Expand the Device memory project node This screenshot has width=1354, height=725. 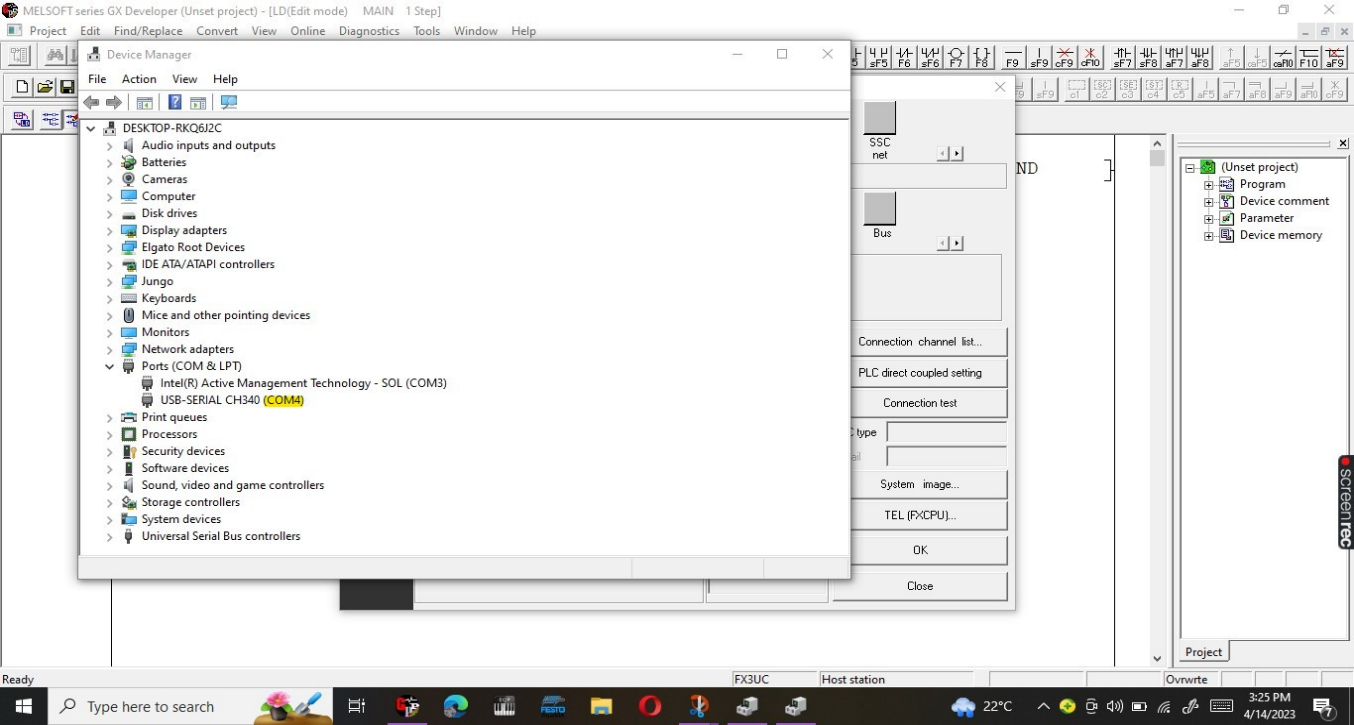point(1208,236)
